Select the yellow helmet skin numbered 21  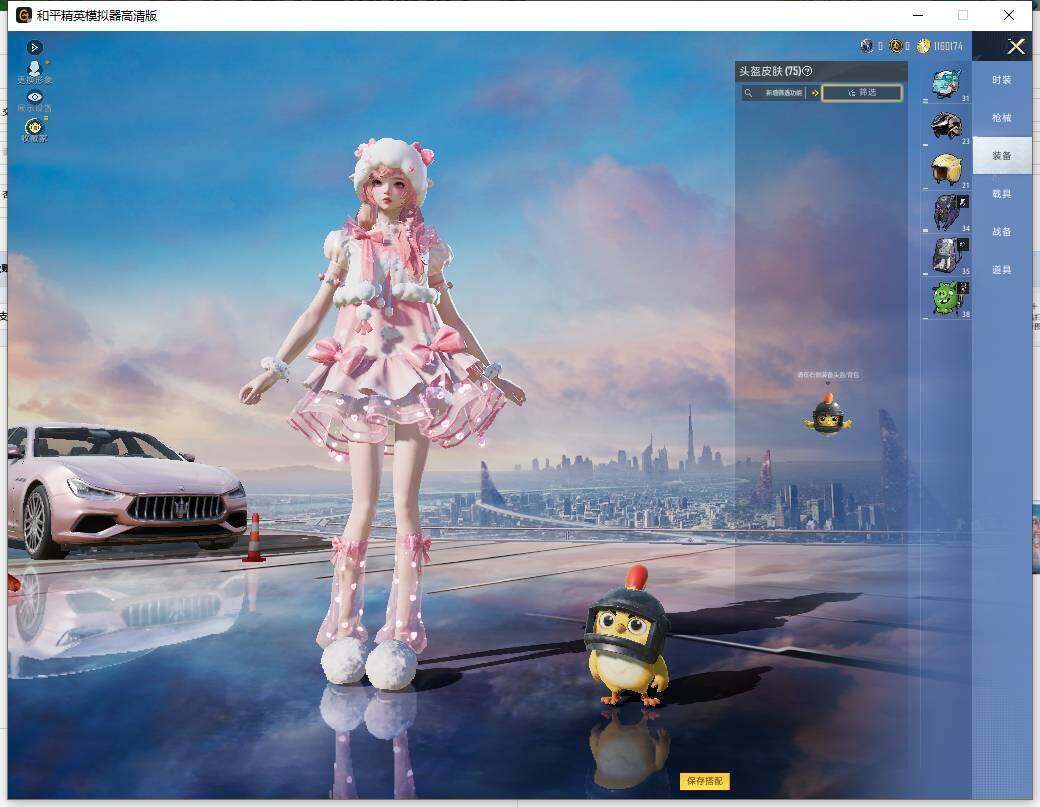(x=946, y=169)
